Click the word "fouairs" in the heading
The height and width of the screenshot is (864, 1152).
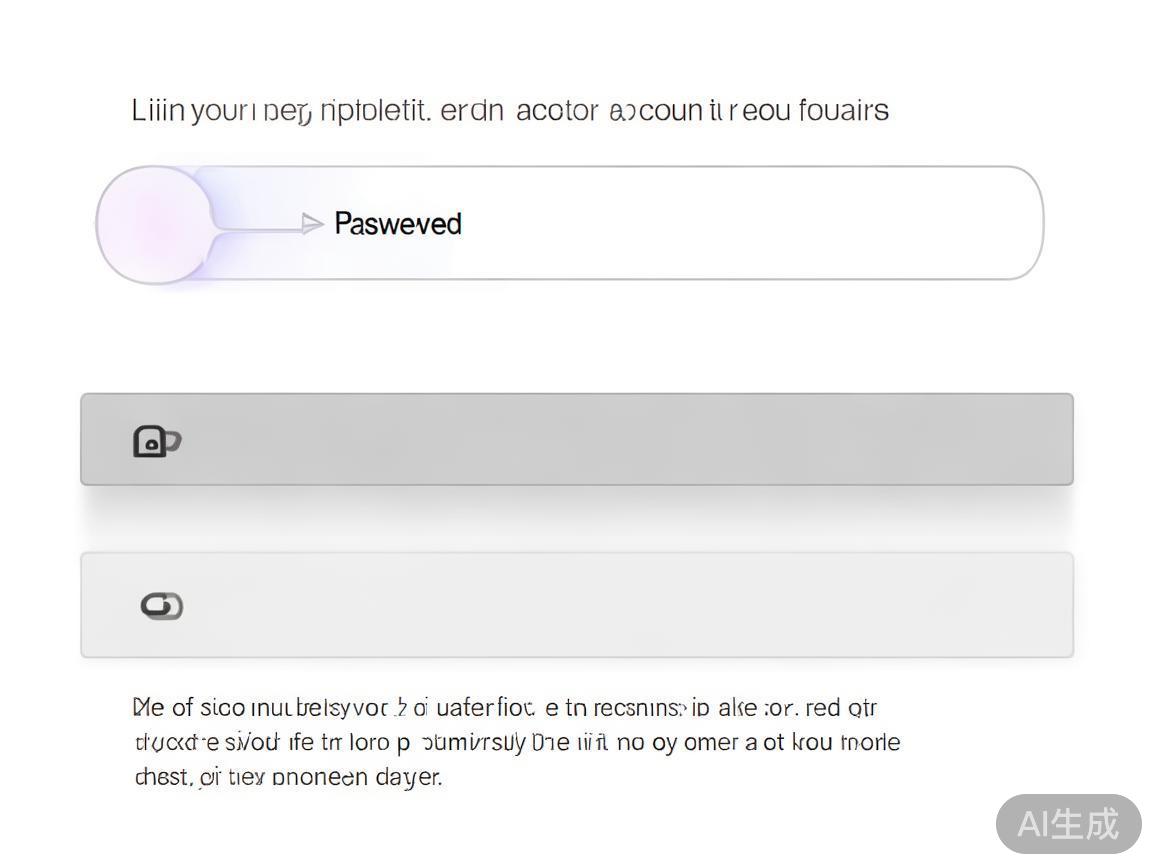[x=844, y=110]
